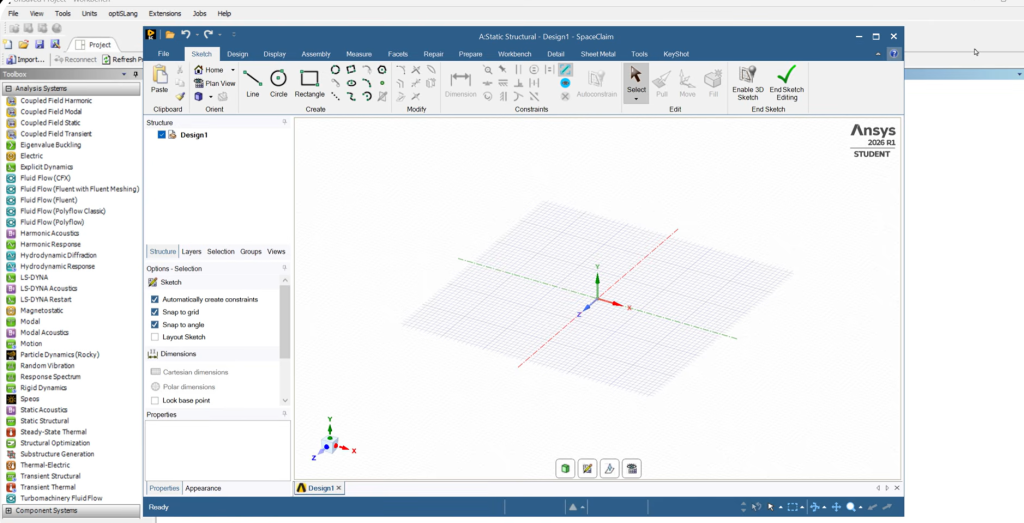
Task: Click the green solid mode icon in viewport
Action: 566,468
